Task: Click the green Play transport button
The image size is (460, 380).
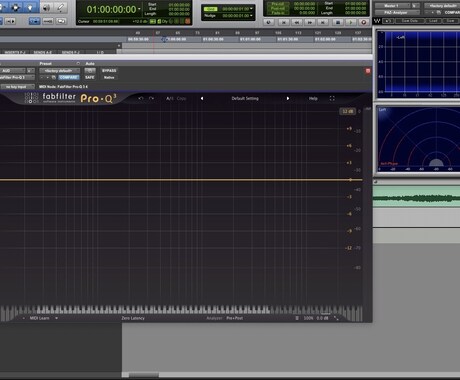Action: tap(351, 22)
